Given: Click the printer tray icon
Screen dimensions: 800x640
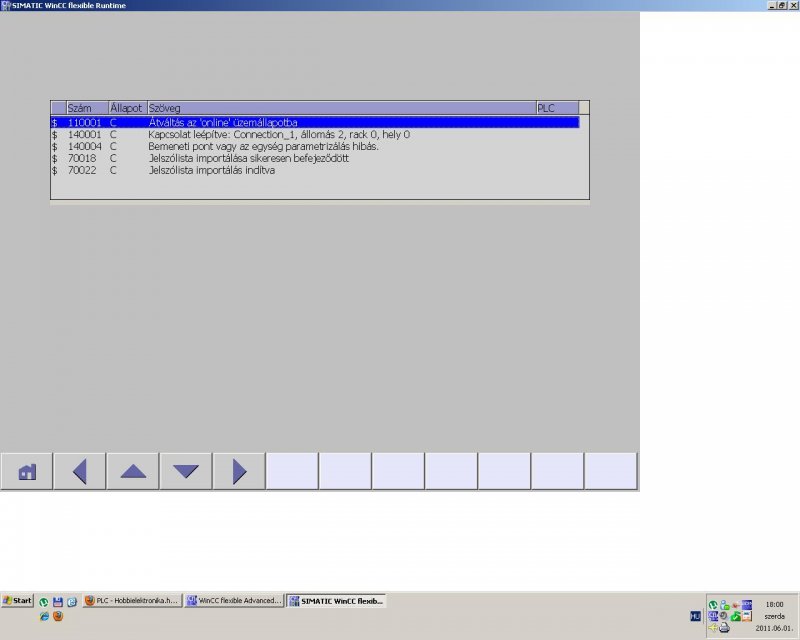Looking at the screenshot, I should click(x=724, y=628).
